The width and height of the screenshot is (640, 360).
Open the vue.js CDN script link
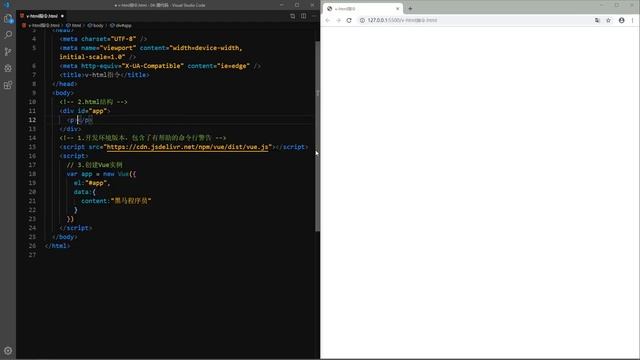pyautogui.click(x=187, y=147)
